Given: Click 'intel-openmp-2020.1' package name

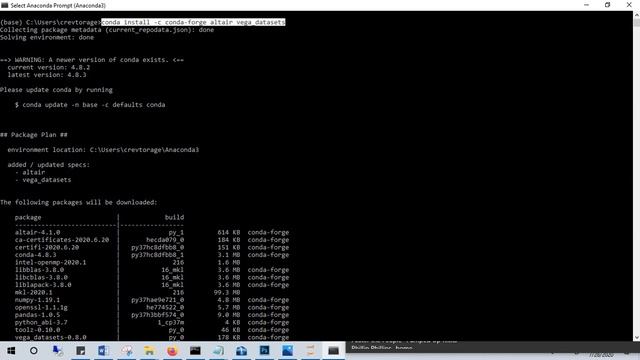Looking at the screenshot, I should click(x=51, y=262).
